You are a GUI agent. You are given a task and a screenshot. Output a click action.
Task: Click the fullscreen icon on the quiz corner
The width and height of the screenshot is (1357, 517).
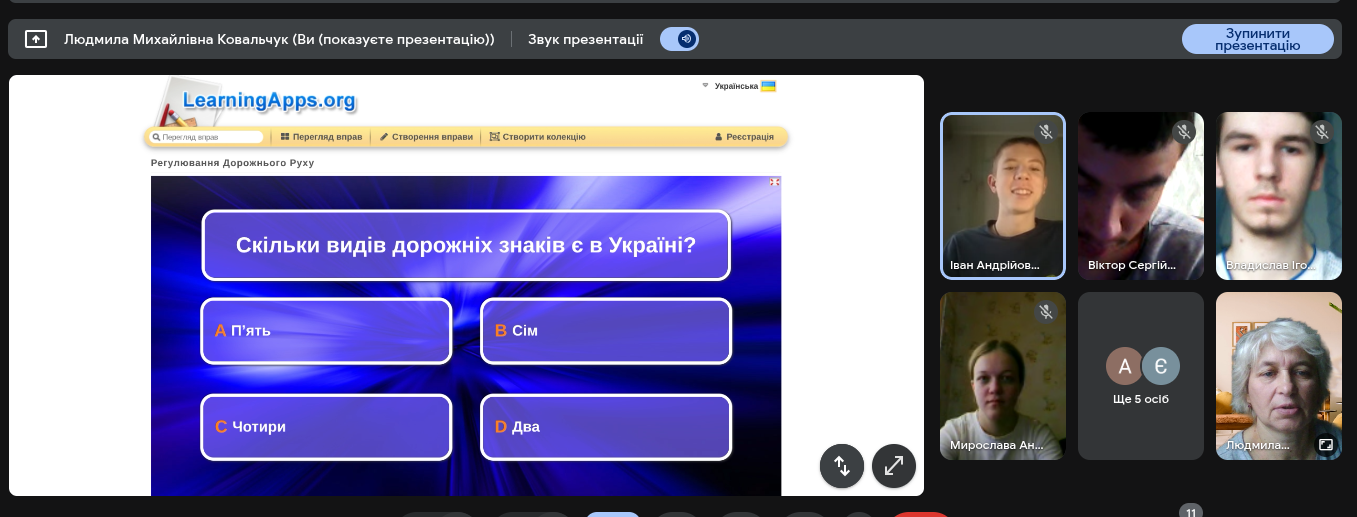click(x=774, y=182)
